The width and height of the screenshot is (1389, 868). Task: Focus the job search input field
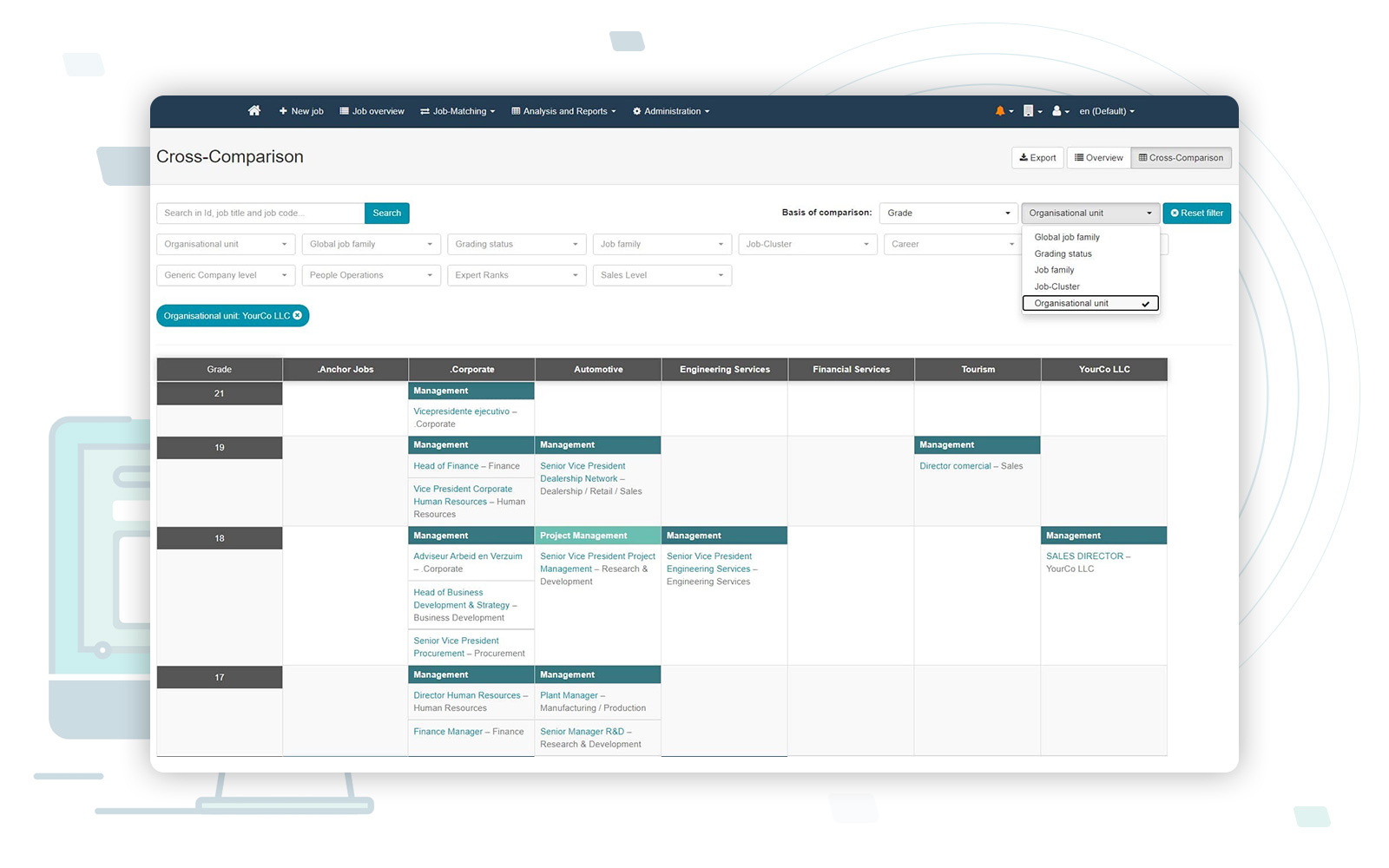[260, 214]
